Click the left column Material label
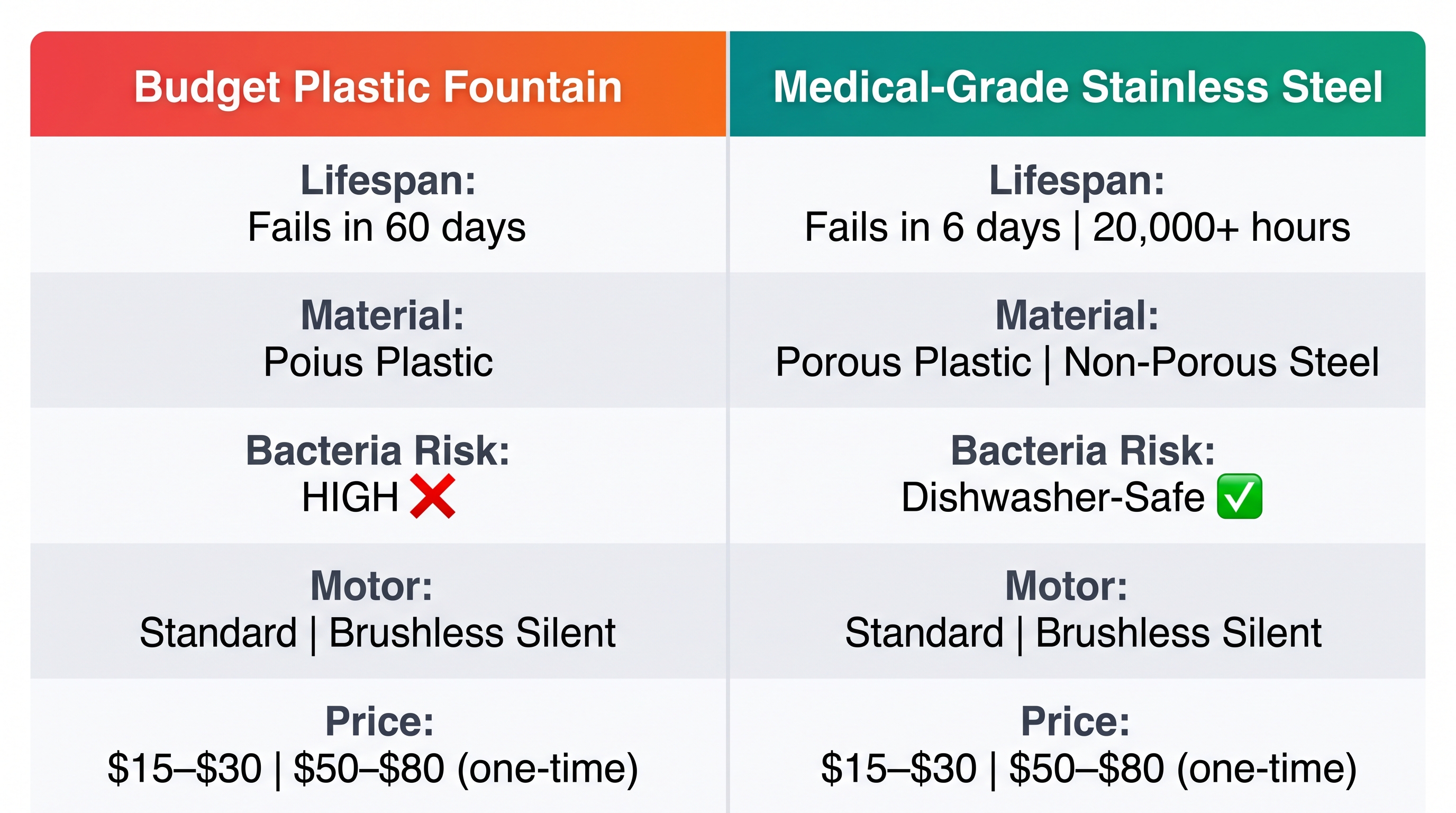This screenshot has width=1456, height=813. point(383,315)
